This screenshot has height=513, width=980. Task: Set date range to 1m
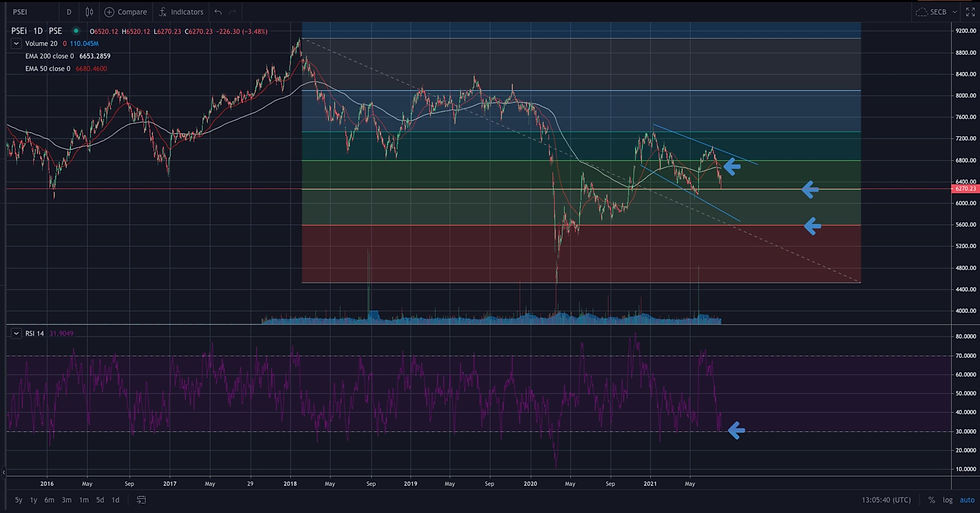pyautogui.click(x=84, y=500)
